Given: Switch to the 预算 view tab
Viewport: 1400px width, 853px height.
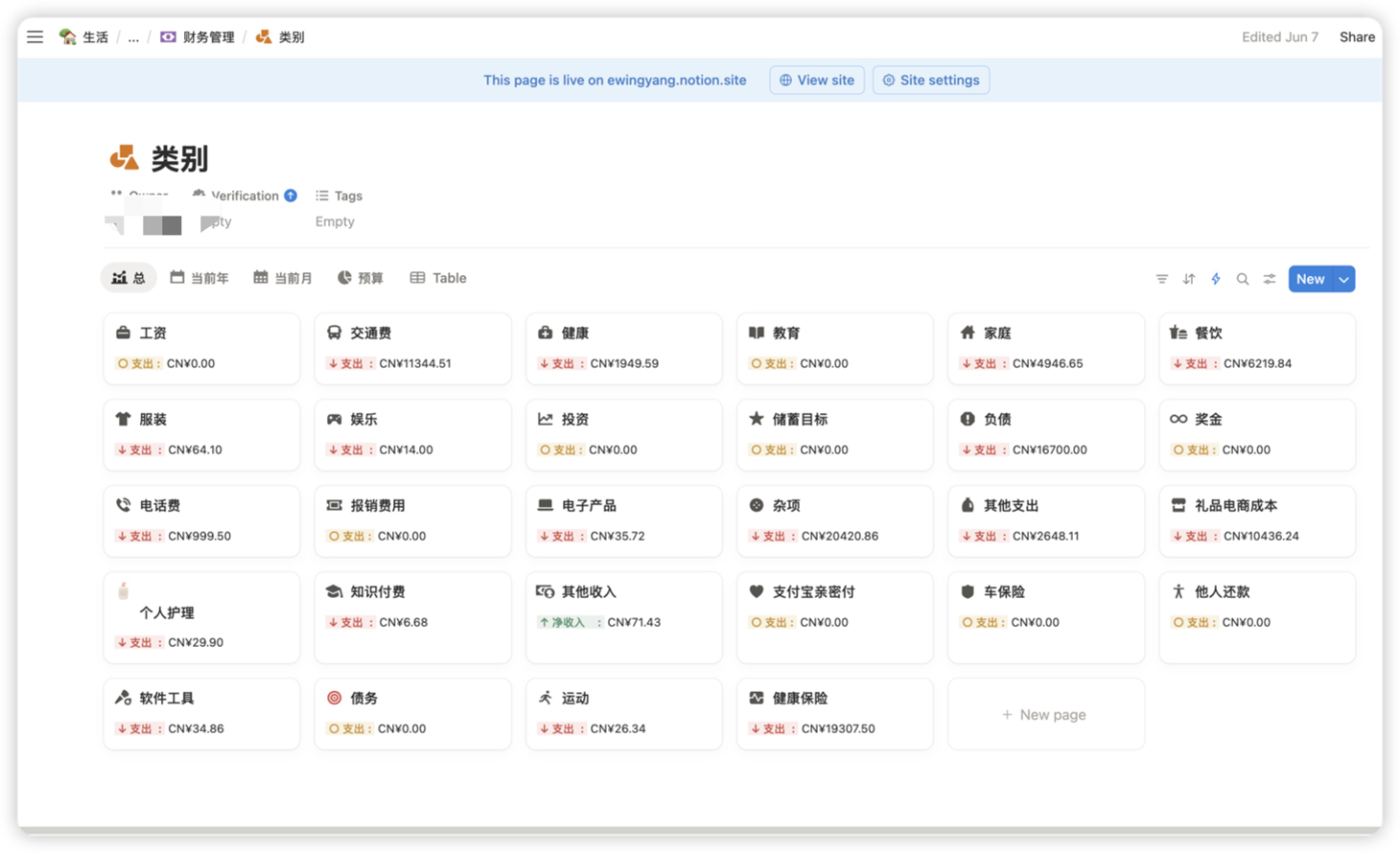Looking at the screenshot, I should (361, 278).
